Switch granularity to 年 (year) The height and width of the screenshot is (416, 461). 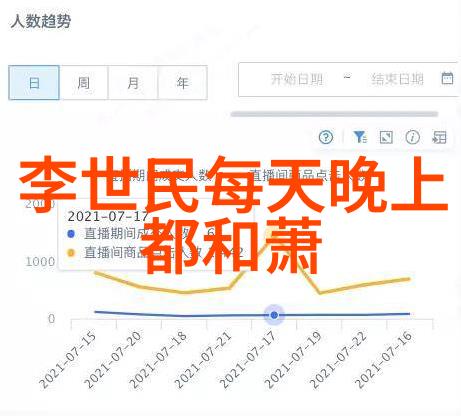click(183, 83)
